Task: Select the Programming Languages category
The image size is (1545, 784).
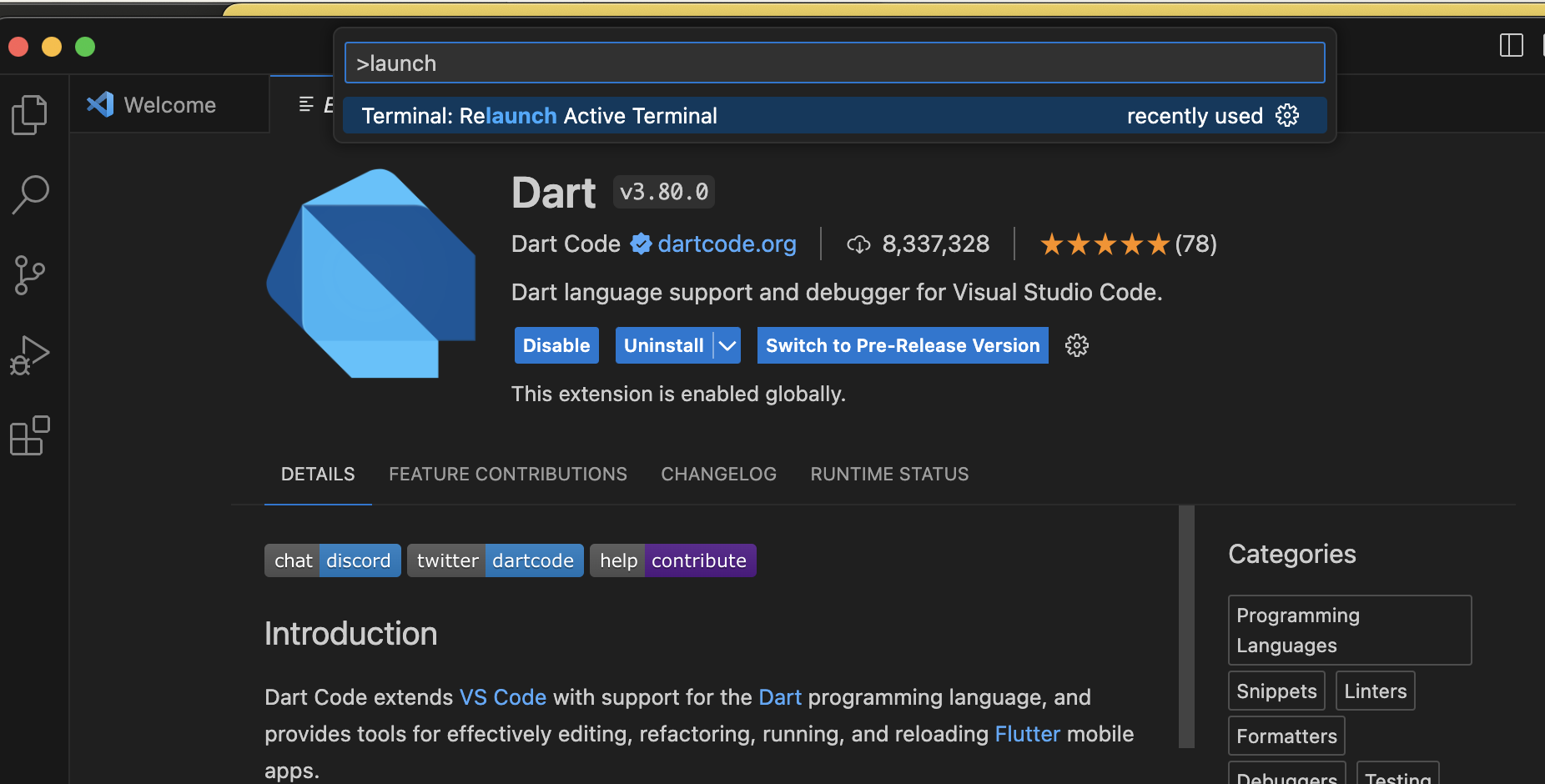Action: point(1350,630)
